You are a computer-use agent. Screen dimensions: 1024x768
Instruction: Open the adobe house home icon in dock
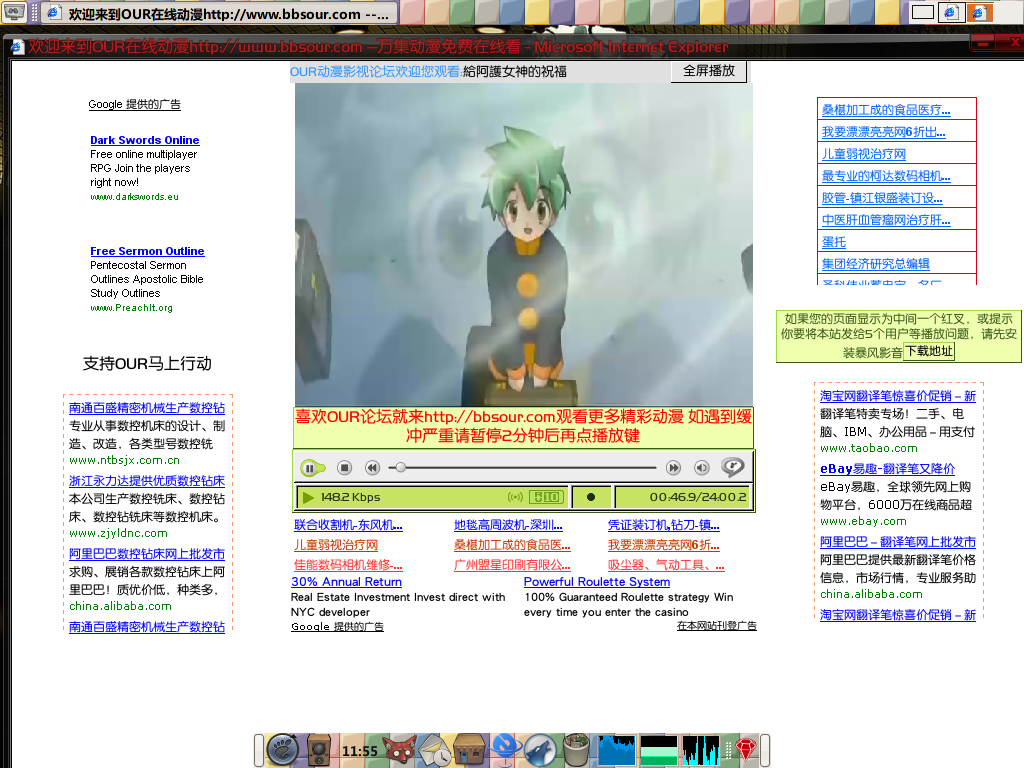coord(469,750)
